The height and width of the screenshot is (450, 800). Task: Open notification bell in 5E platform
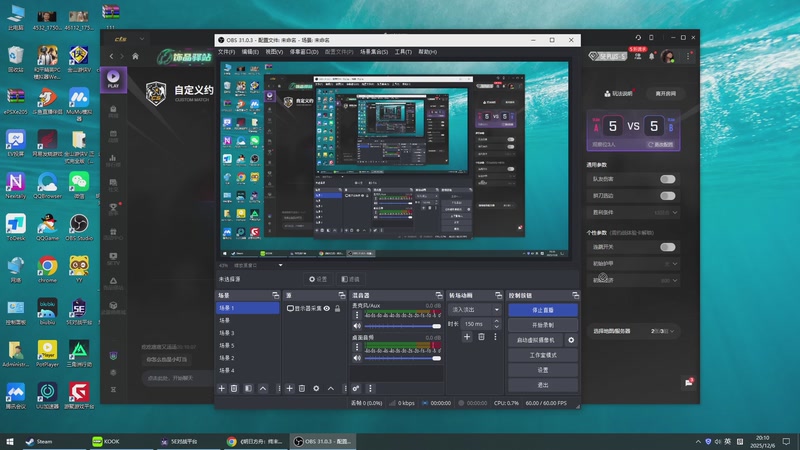click(x=652, y=57)
